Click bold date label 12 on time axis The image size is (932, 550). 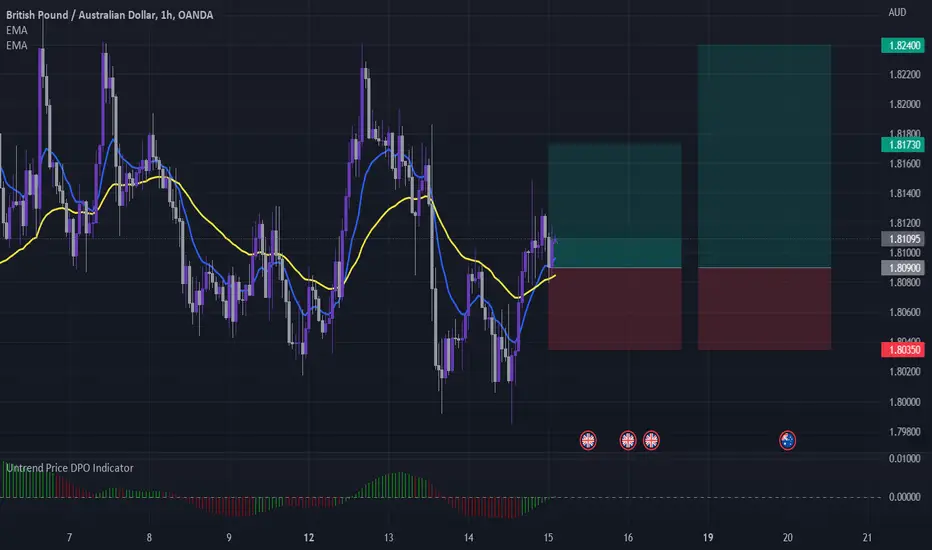[308, 538]
